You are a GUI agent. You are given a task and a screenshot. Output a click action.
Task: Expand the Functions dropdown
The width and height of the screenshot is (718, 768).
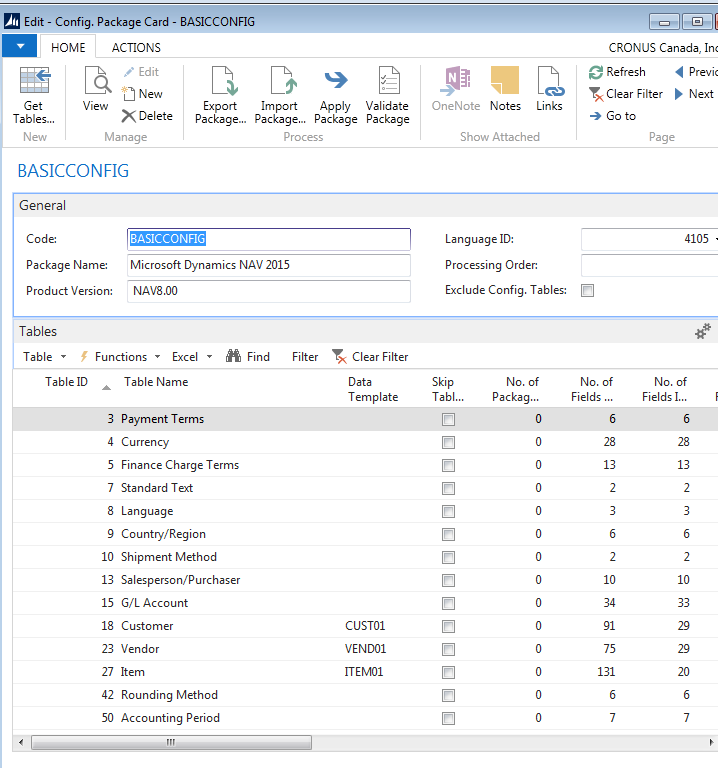click(157, 357)
